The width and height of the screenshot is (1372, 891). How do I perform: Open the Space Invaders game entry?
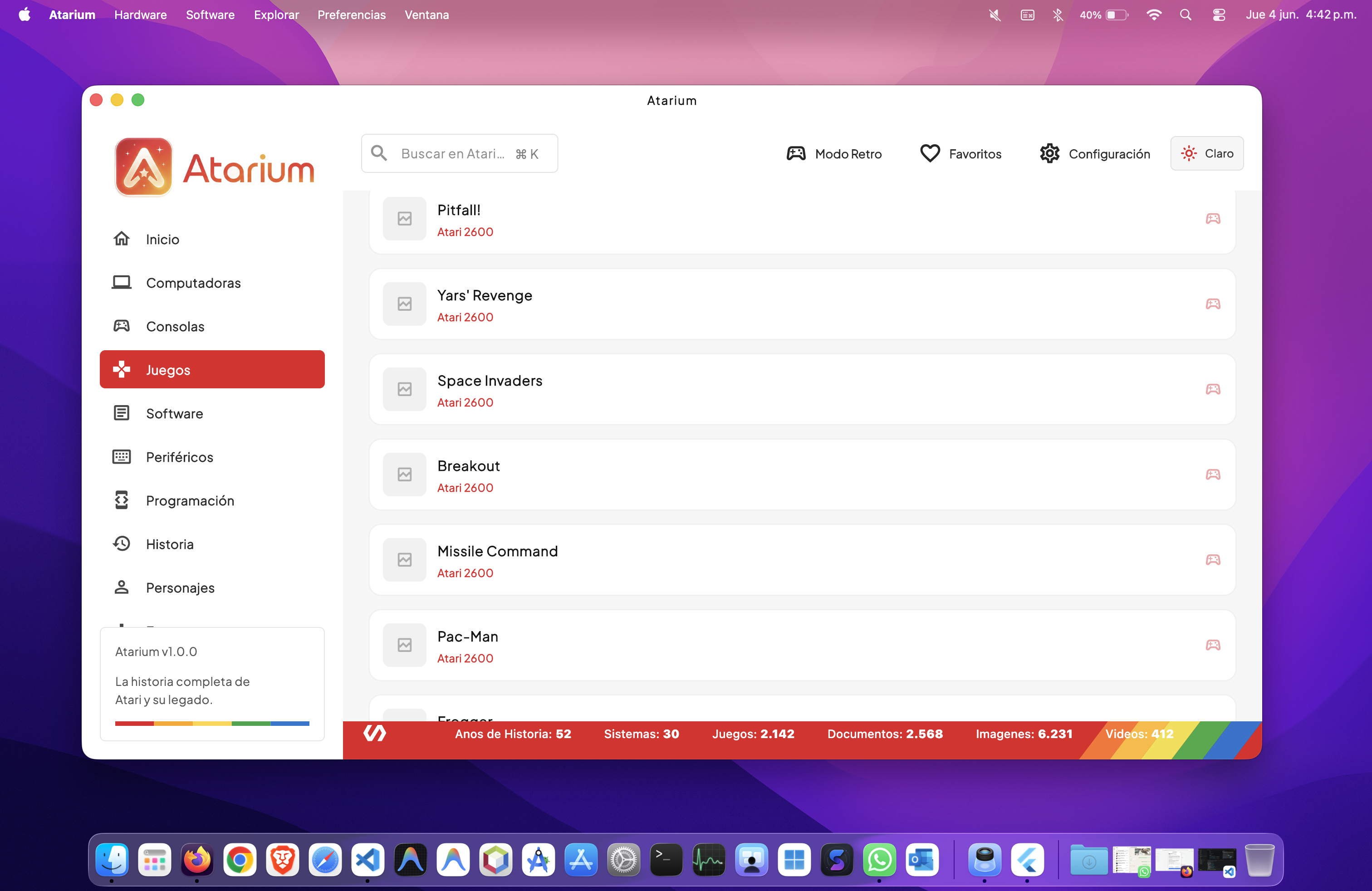click(x=802, y=389)
